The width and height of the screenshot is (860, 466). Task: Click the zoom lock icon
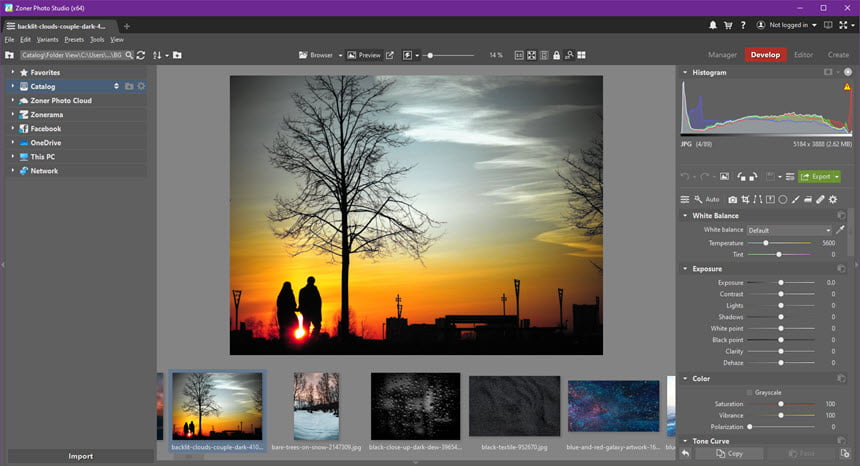557,55
